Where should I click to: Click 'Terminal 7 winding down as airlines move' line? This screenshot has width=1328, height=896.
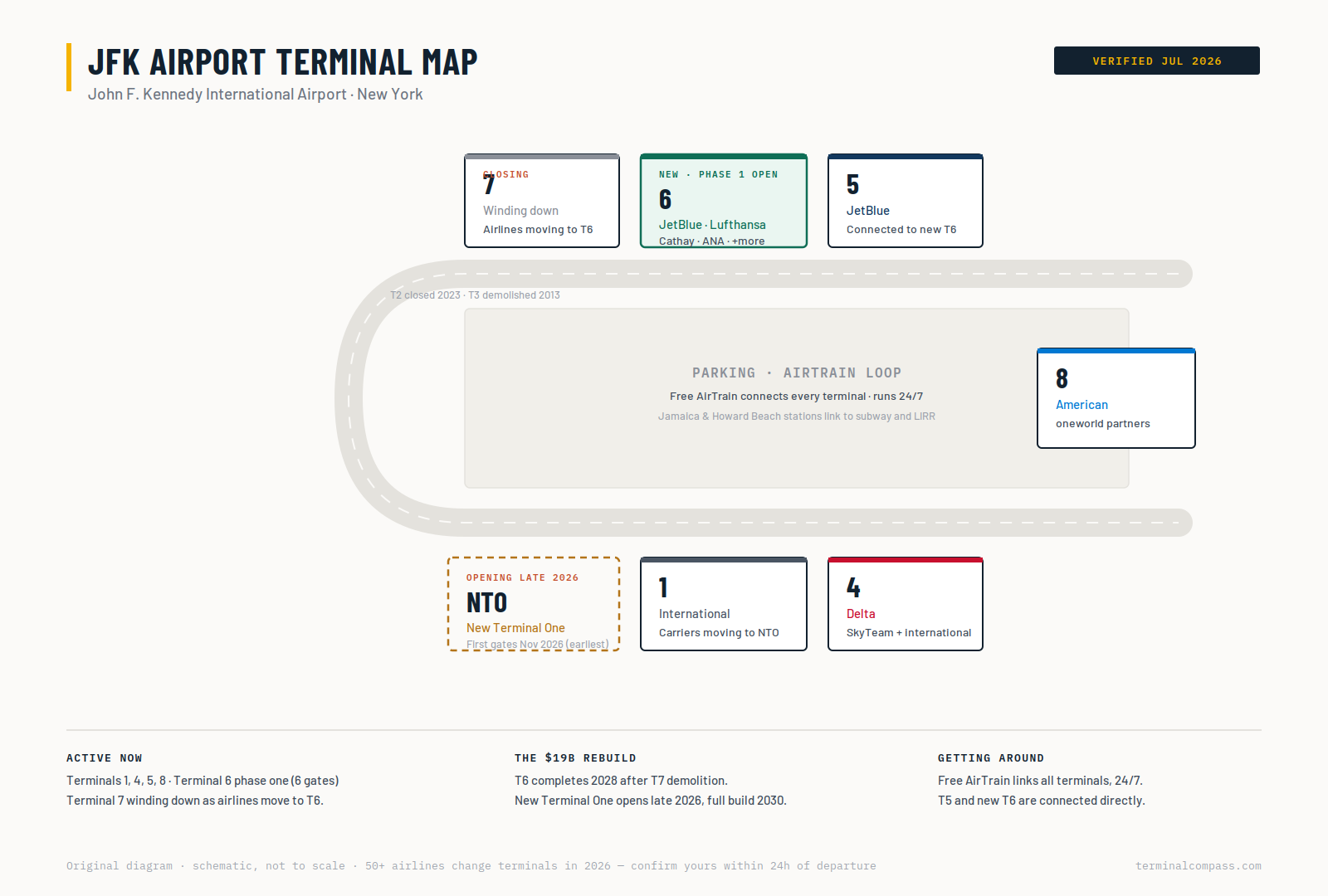pyautogui.click(x=195, y=801)
